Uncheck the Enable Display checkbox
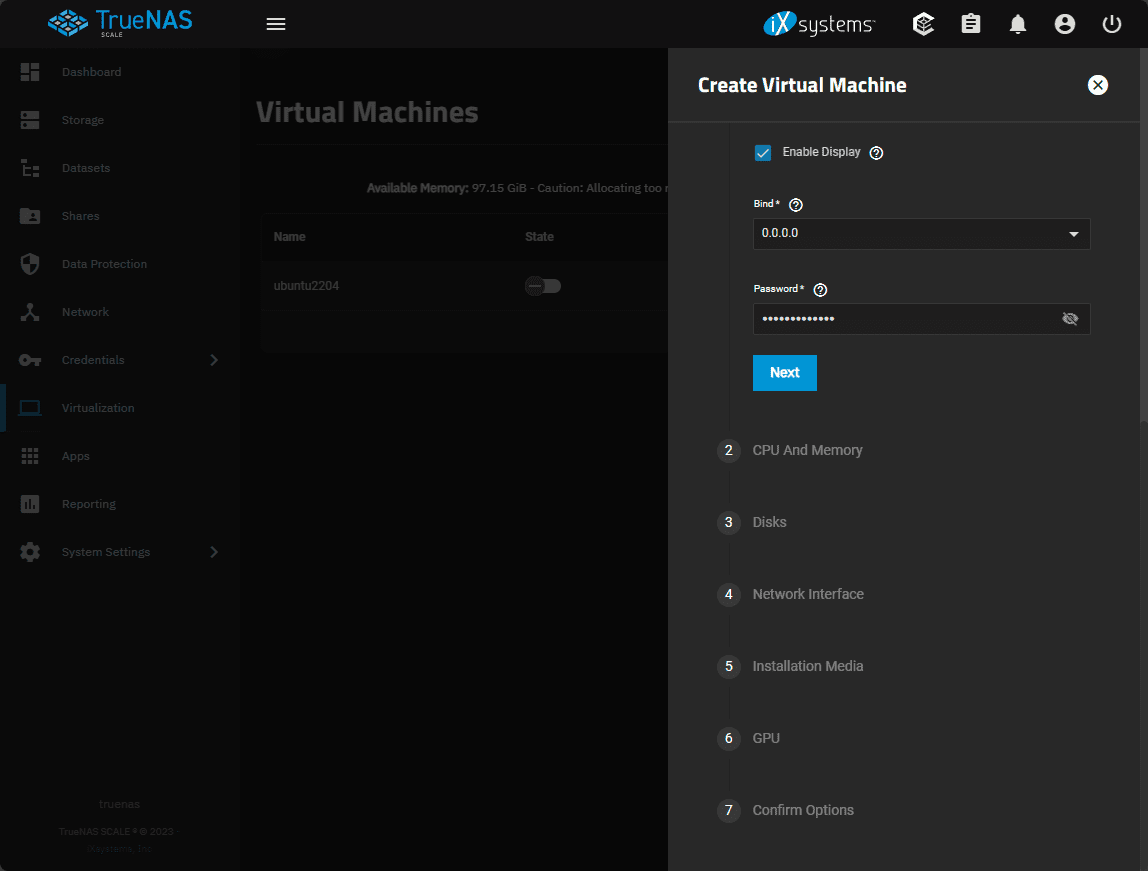The height and width of the screenshot is (871, 1148). pos(763,153)
